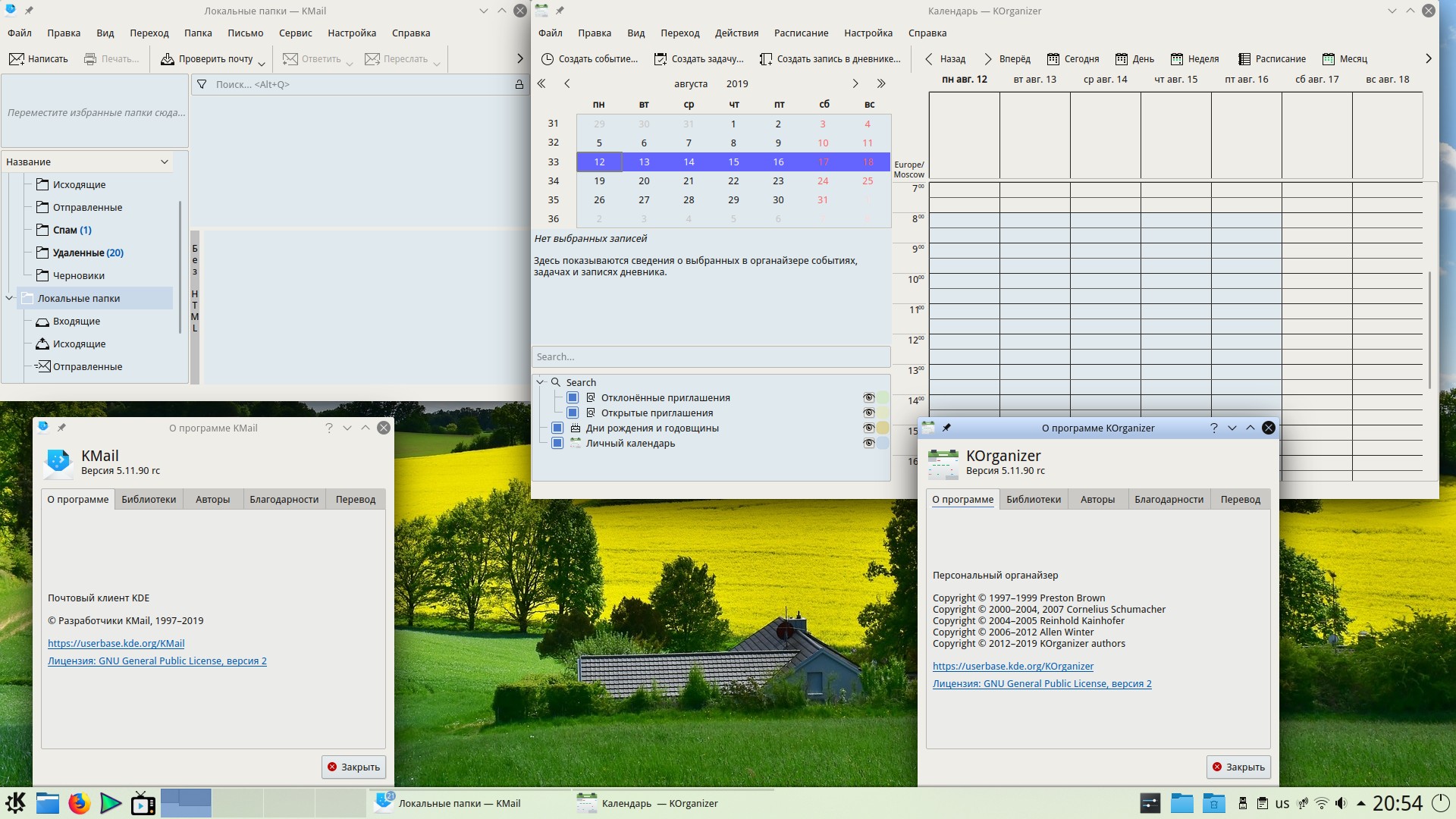Click Создать задачу new to-do icon
Viewport: 1456px width, 819px height.
pos(660,59)
